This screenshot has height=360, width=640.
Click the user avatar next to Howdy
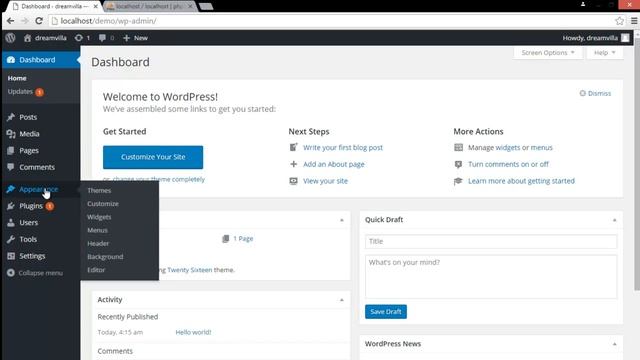point(625,38)
